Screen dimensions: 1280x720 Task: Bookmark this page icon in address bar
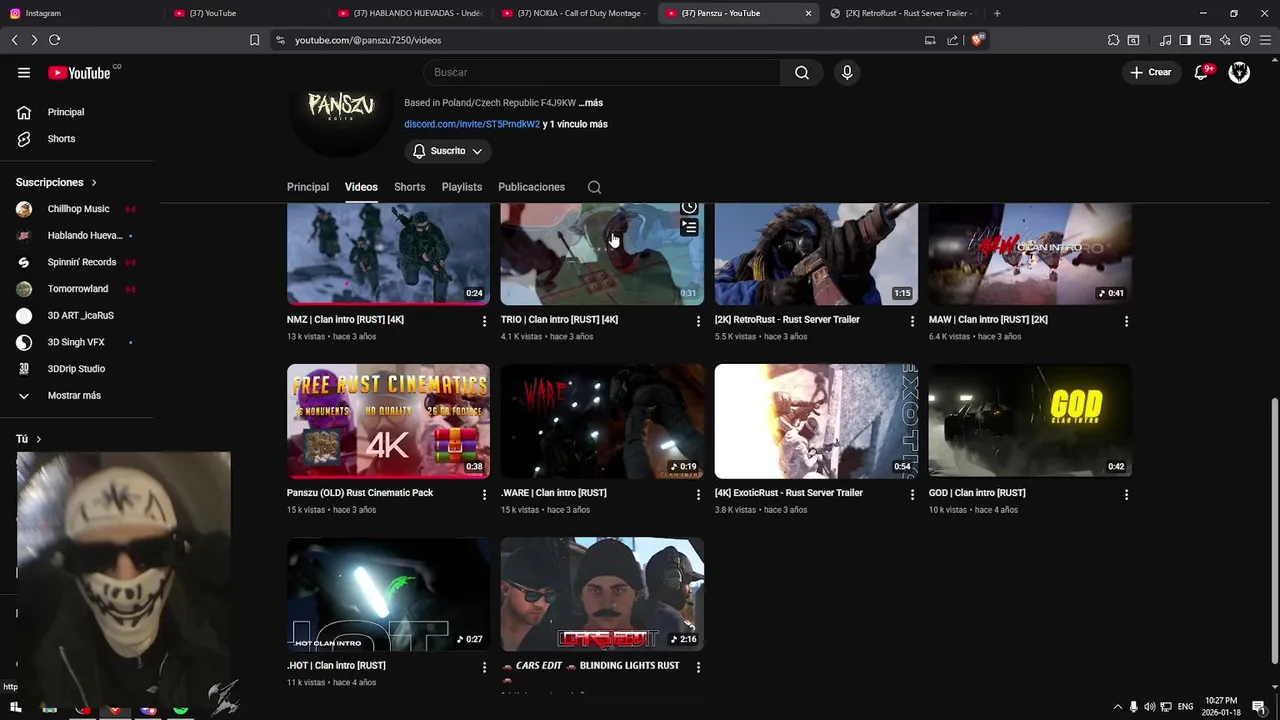coord(254,40)
